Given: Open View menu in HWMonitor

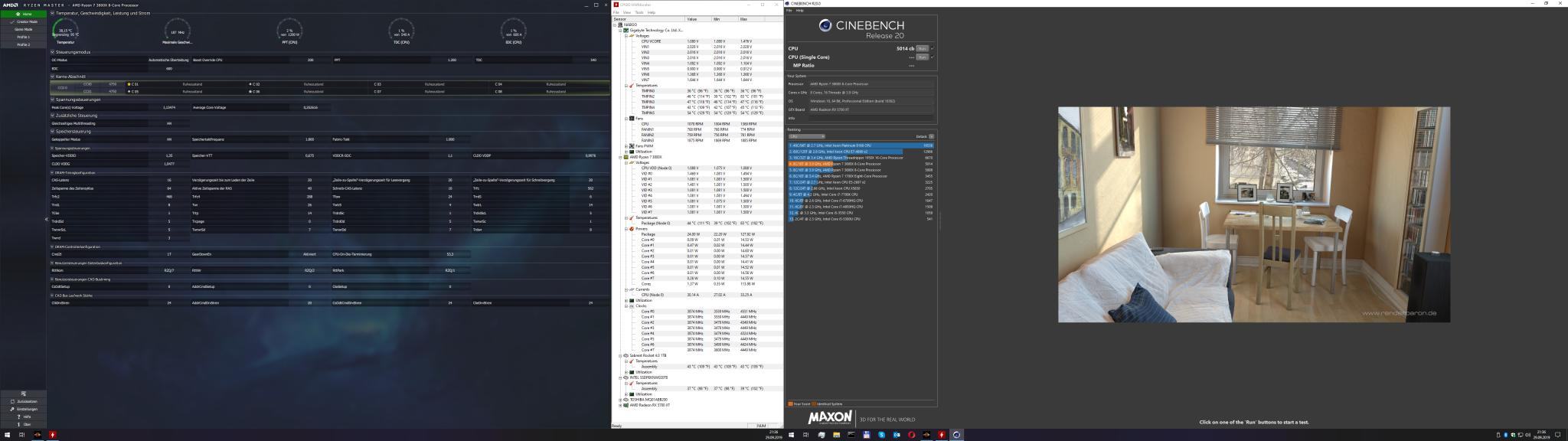Looking at the screenshot, I should (x=626, y=12).
